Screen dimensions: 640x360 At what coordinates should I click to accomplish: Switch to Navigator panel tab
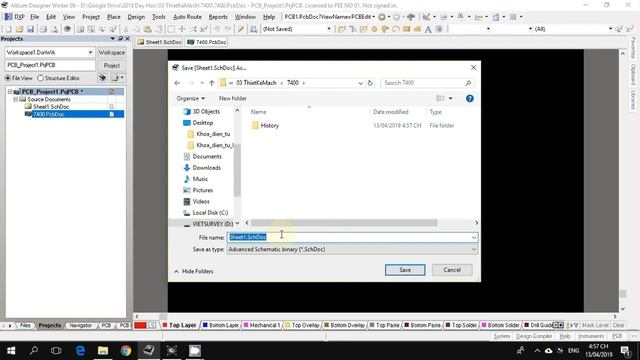pyautogui.click(x=80, y=325)
